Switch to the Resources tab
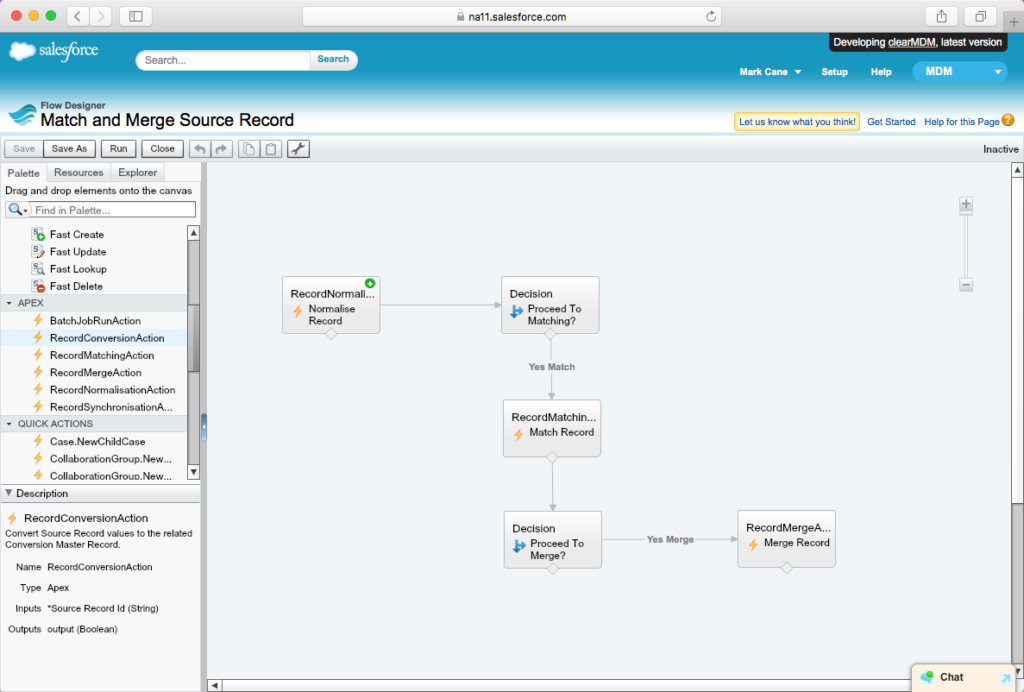This screenshot has width=1024, height=692. (x=76, y=172)
